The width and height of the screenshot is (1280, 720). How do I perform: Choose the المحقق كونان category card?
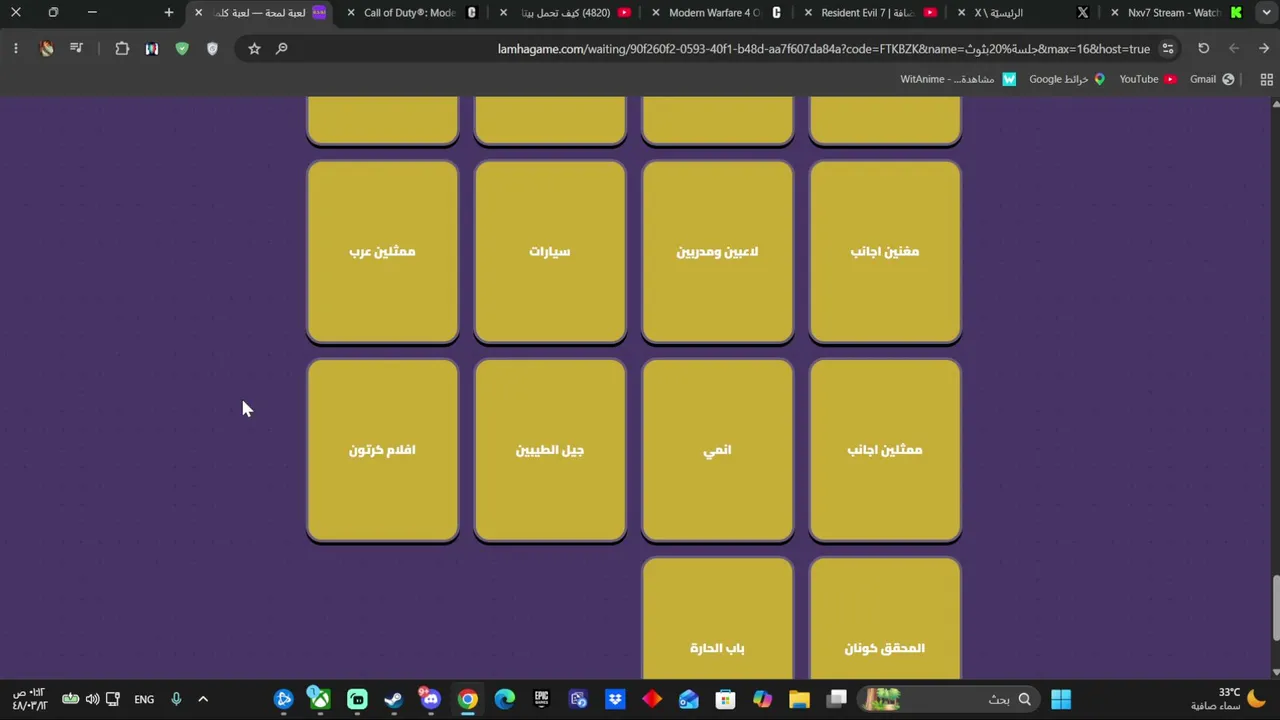click(885, 620)
